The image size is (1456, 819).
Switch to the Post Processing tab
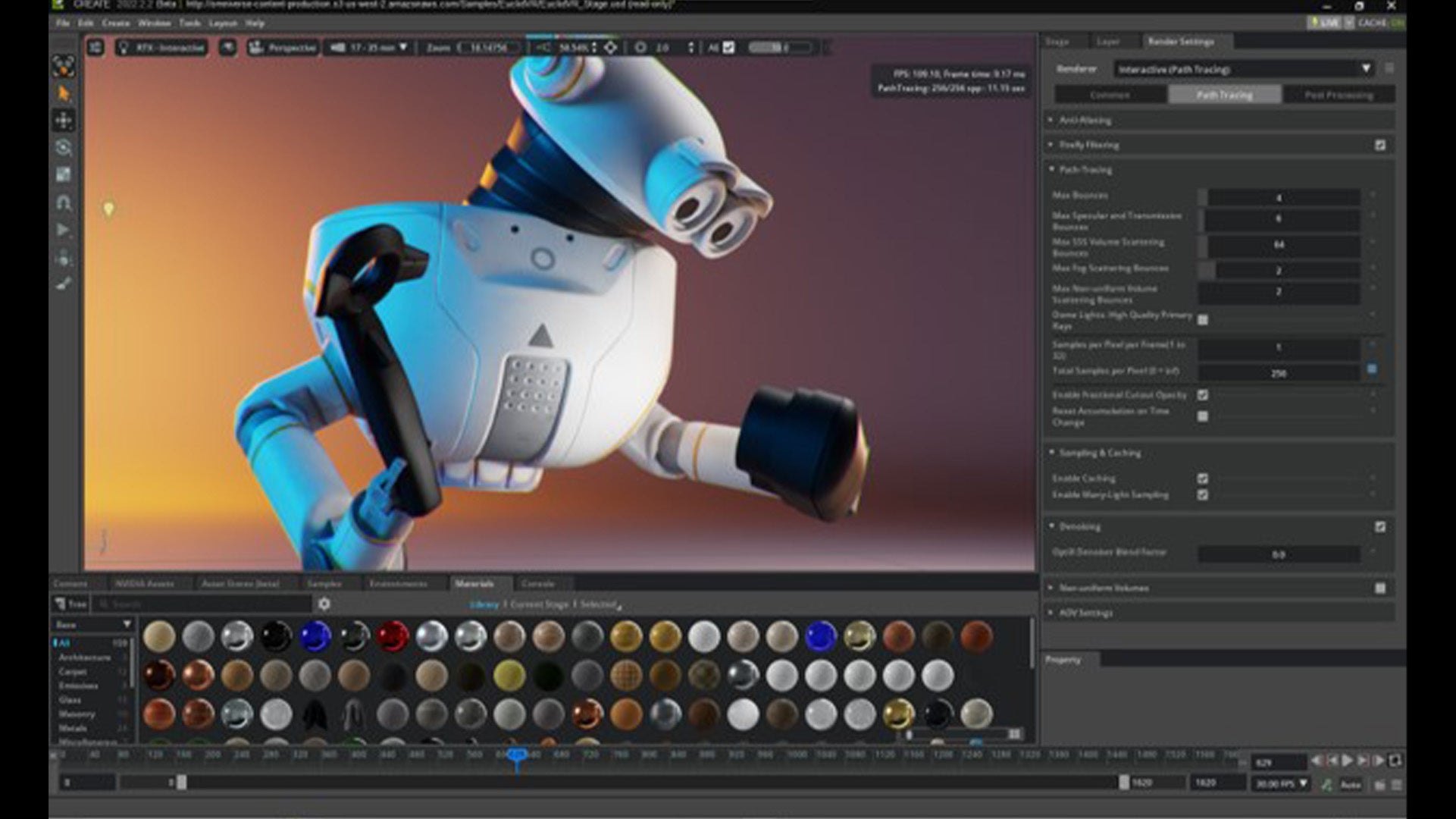click(1339, 95)
